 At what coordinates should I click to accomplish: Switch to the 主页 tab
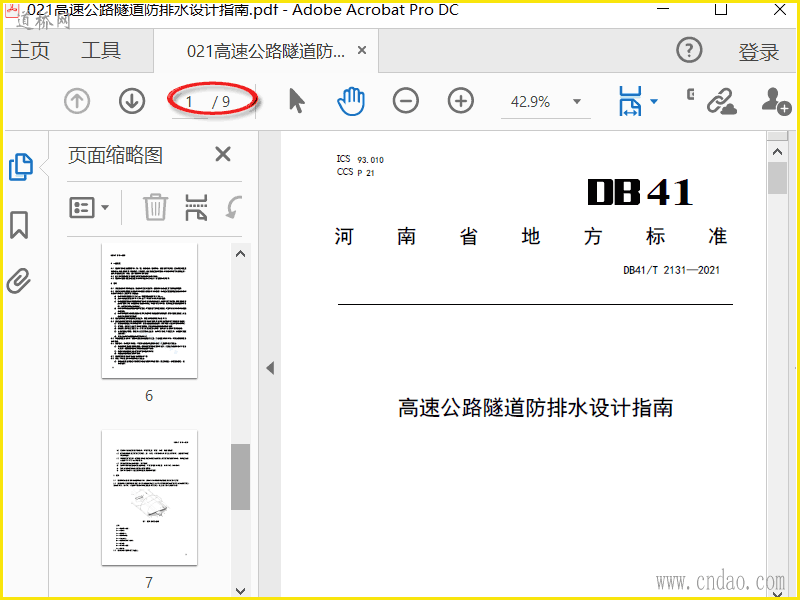coord(30,51)
